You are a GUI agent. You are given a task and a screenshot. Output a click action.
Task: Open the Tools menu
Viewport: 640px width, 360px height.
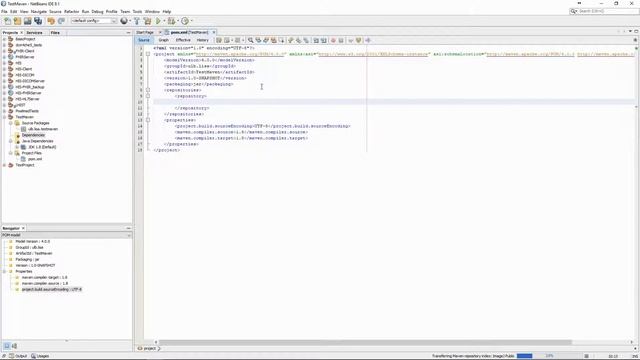138,12
